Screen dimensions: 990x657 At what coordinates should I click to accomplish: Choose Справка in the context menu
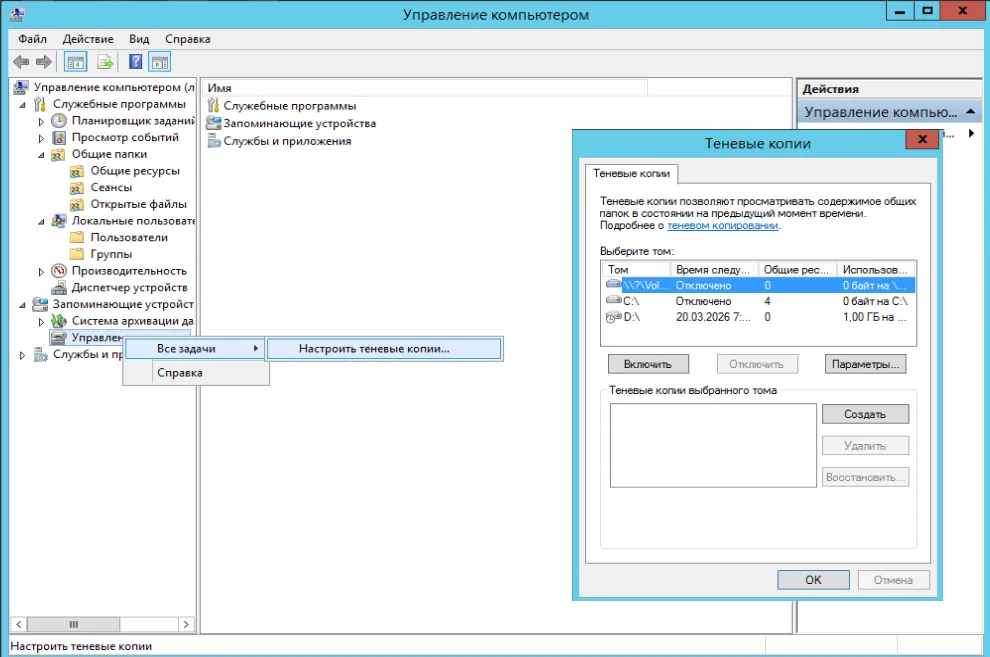click(180, 373)
